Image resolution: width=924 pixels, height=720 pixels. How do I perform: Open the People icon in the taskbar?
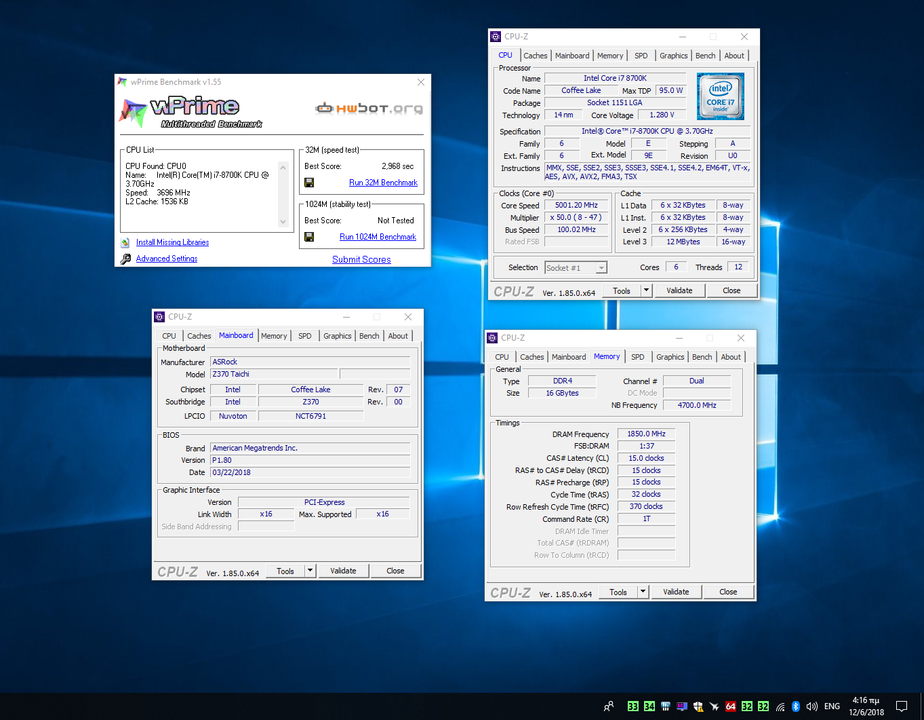pos(609,706)
